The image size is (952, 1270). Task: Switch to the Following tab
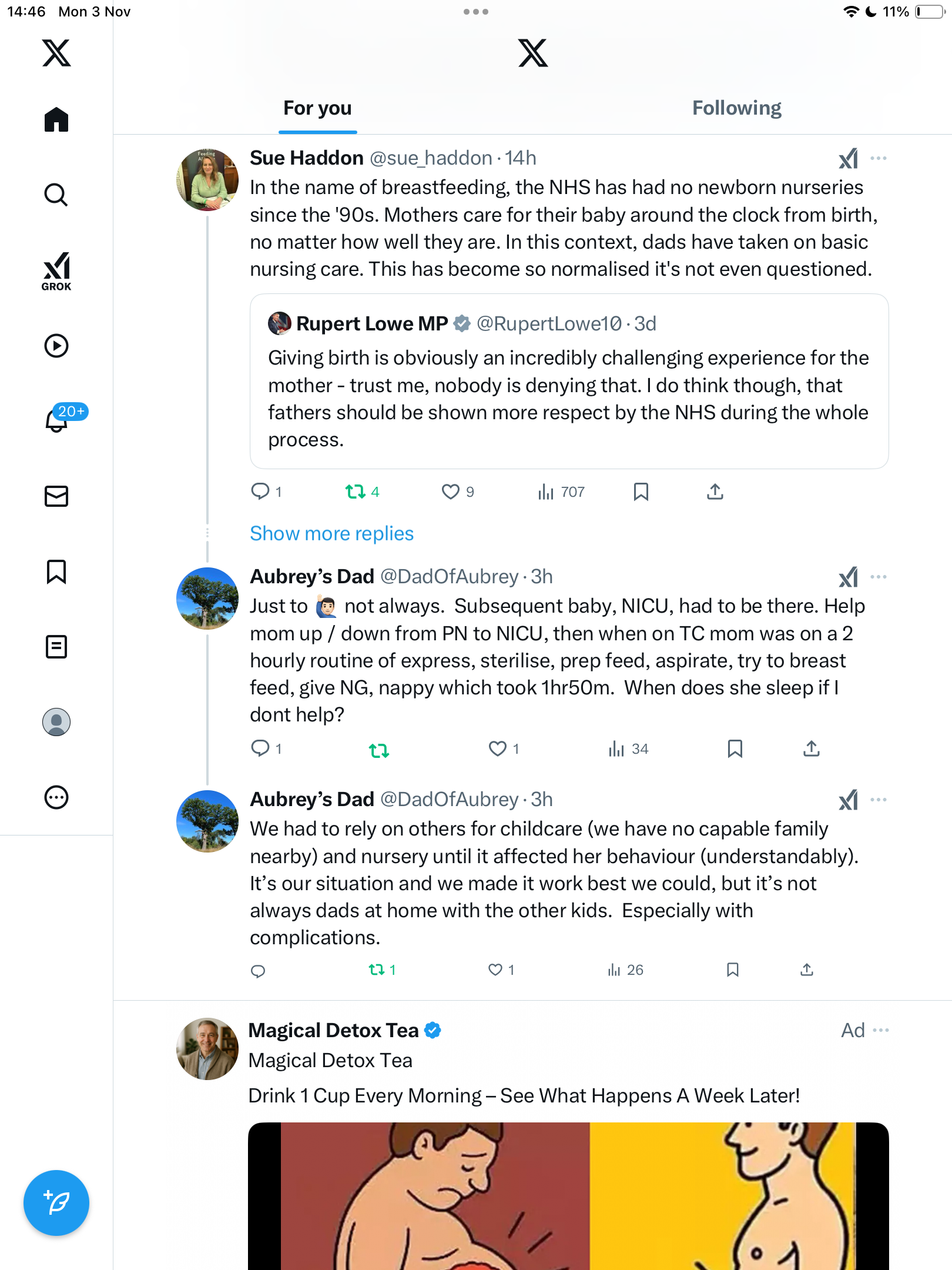[x=736, y=108]
